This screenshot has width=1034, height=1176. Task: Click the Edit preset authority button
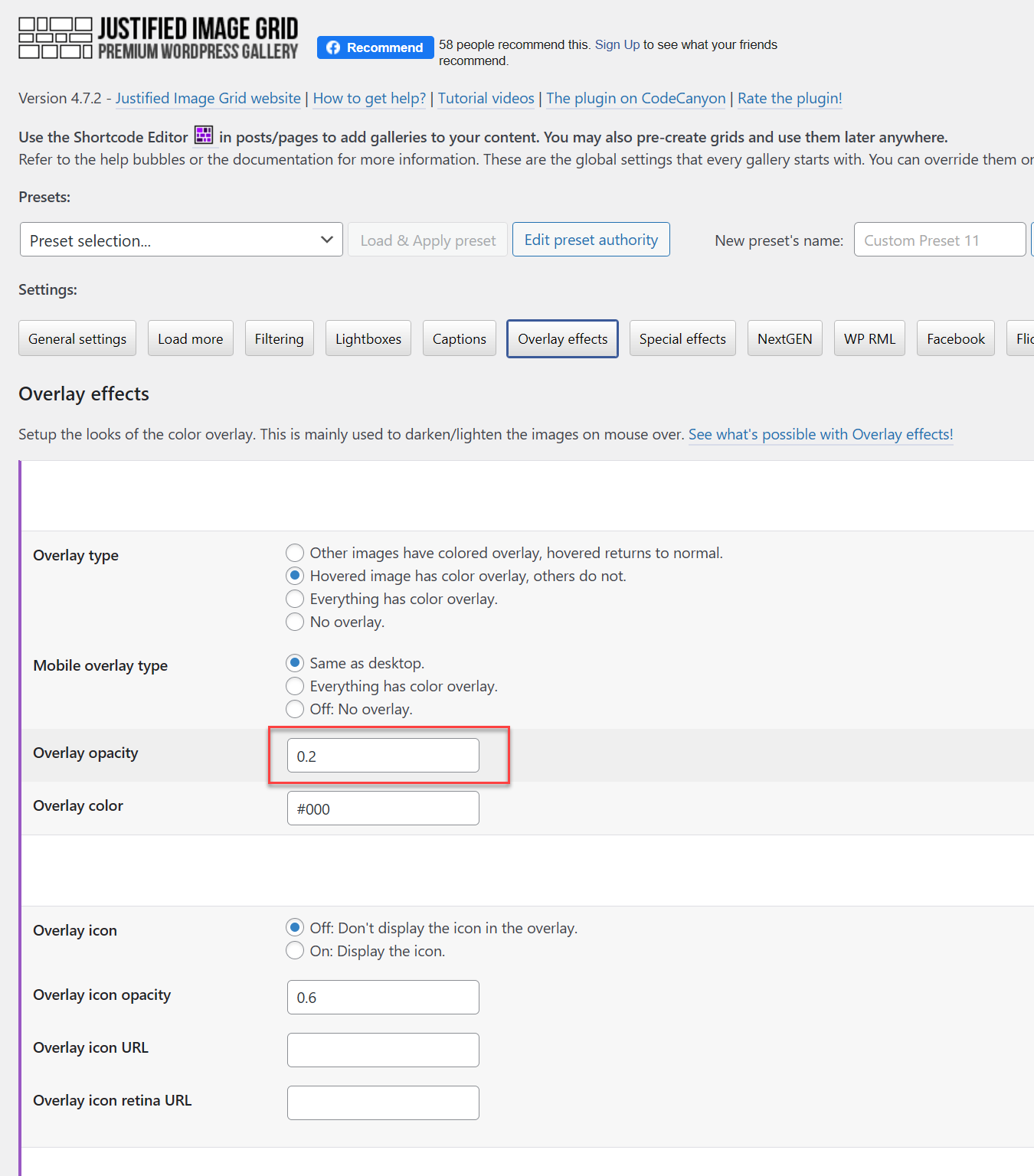pos(591,240)
